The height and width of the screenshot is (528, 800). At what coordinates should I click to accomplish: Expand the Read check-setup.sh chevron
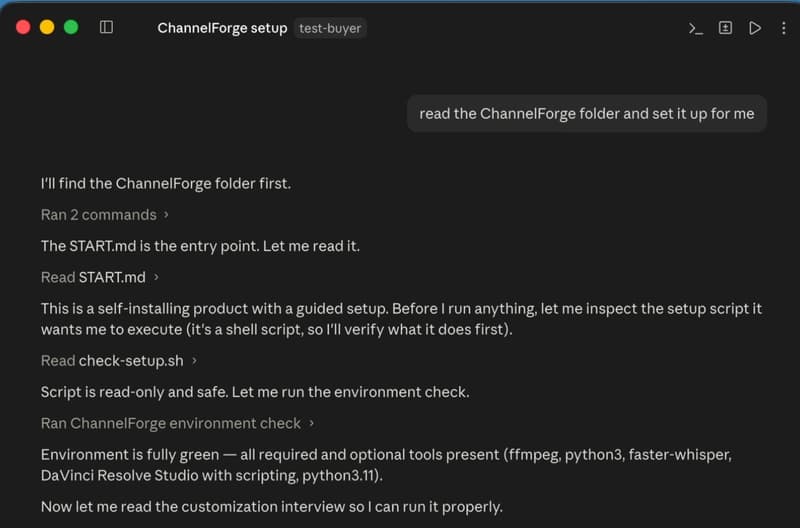pyautogui.click(x=194, y=361)
